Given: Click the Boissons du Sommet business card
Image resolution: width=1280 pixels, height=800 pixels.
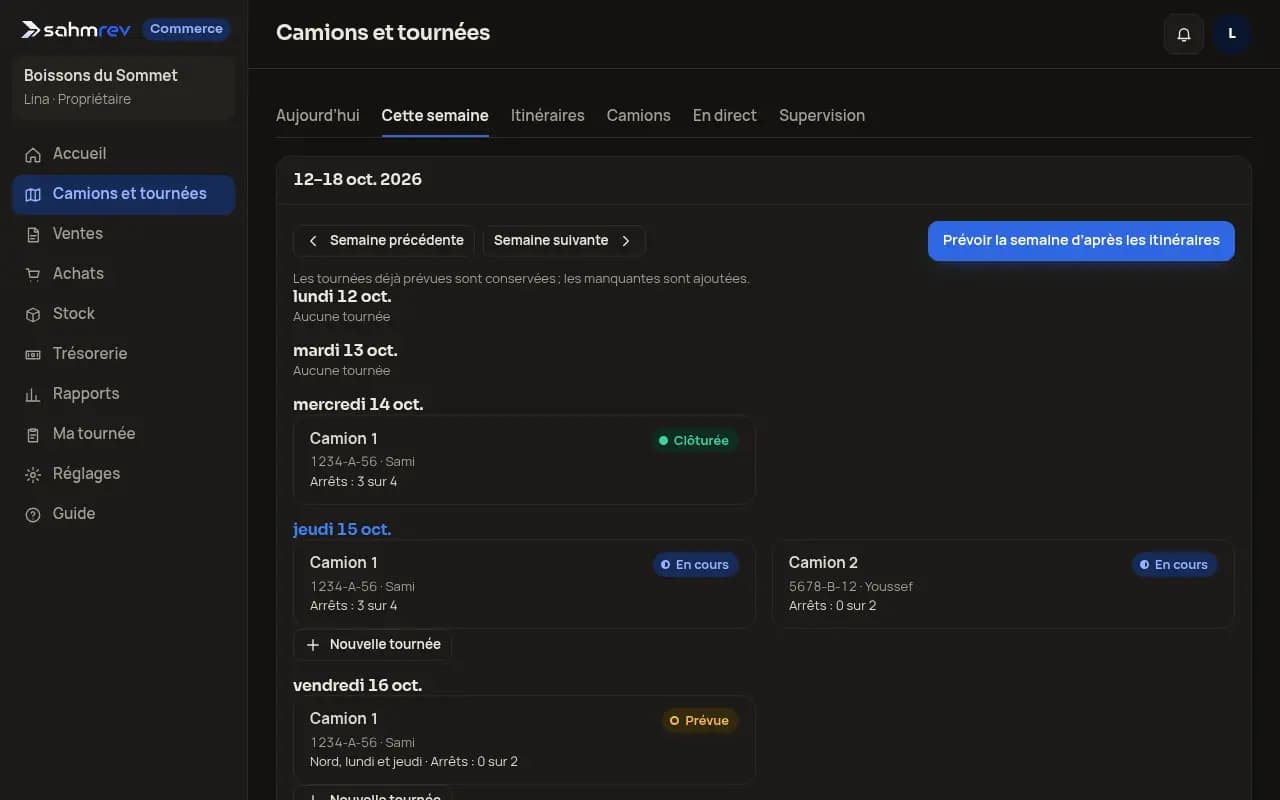Looking at the screenshot, I should pos(123,87).
